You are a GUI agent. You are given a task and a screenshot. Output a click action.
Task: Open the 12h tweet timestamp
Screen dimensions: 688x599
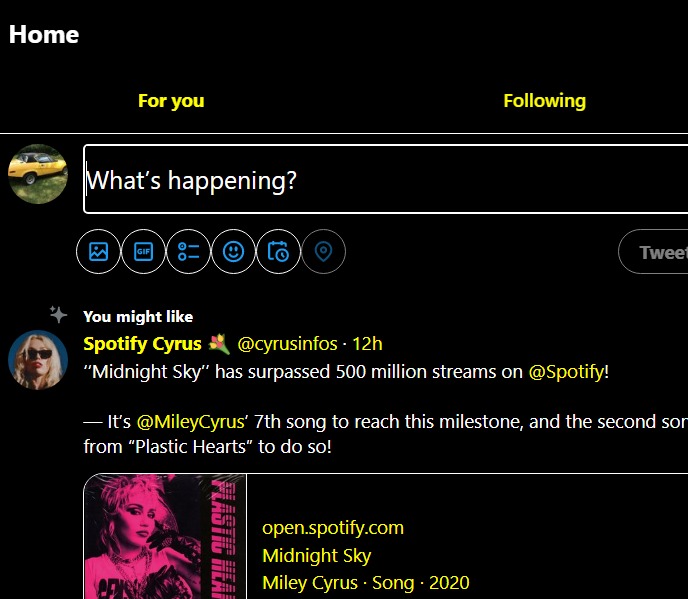tap(367, 344)
